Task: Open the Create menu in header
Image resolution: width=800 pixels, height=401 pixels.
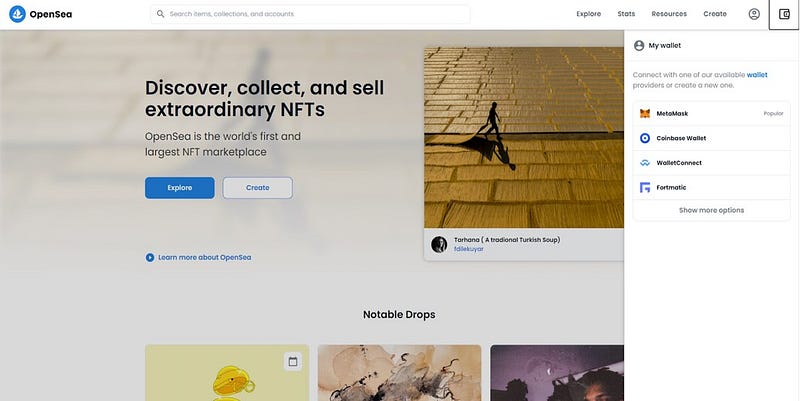Action: click(715, 14)
